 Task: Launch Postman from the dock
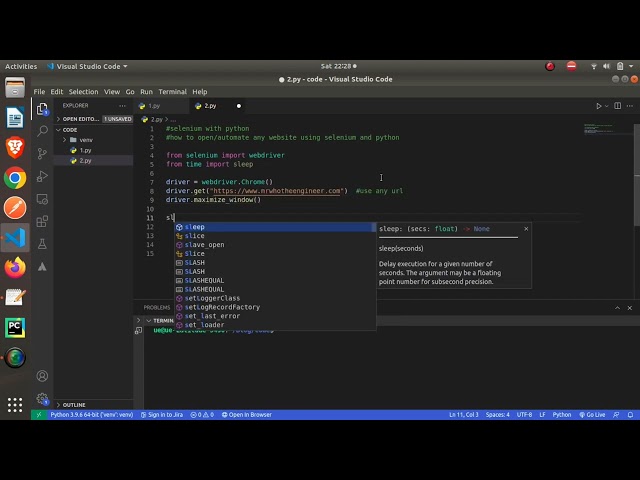point(15,207)
